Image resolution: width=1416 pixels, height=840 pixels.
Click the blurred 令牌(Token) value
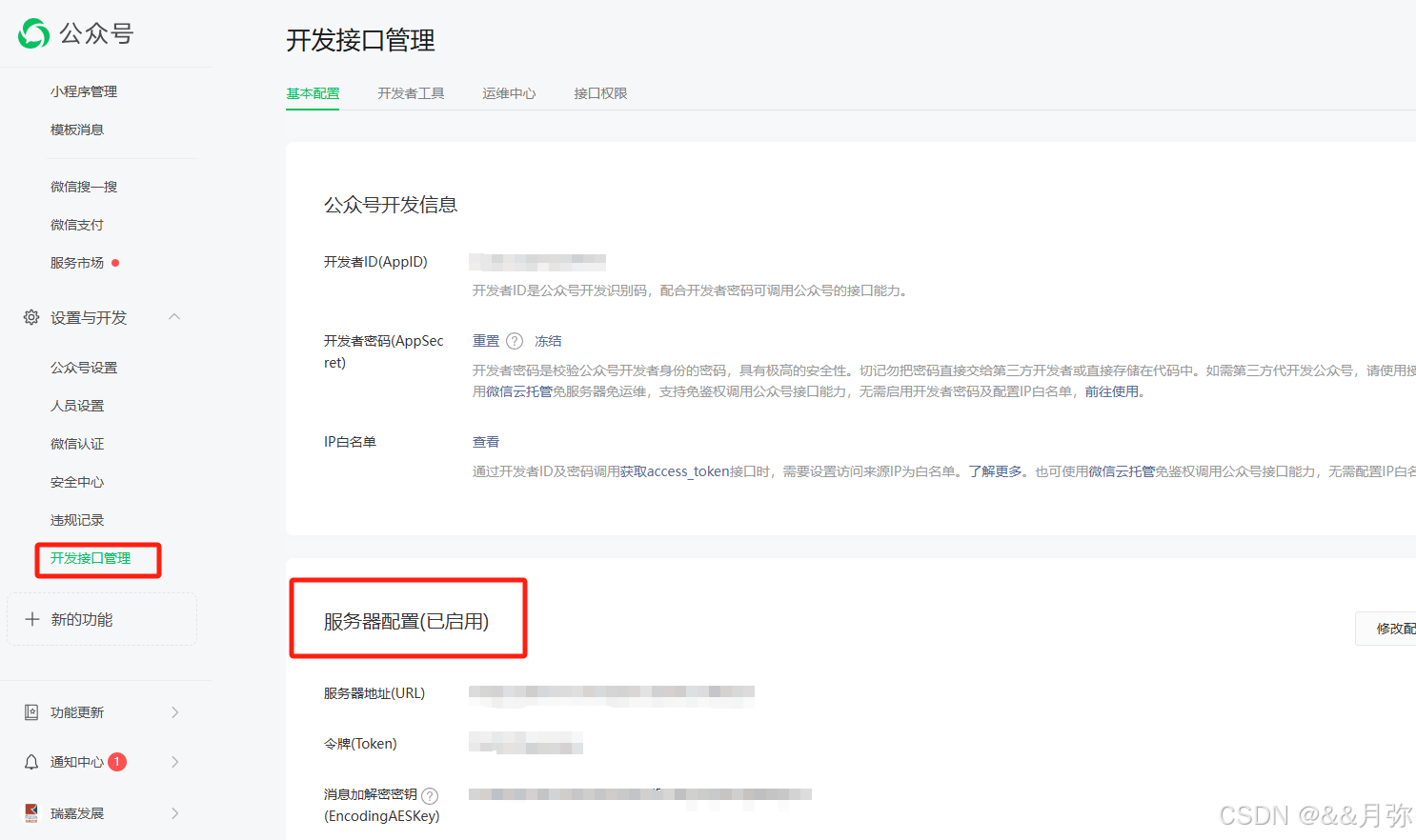tap(526, 744)
